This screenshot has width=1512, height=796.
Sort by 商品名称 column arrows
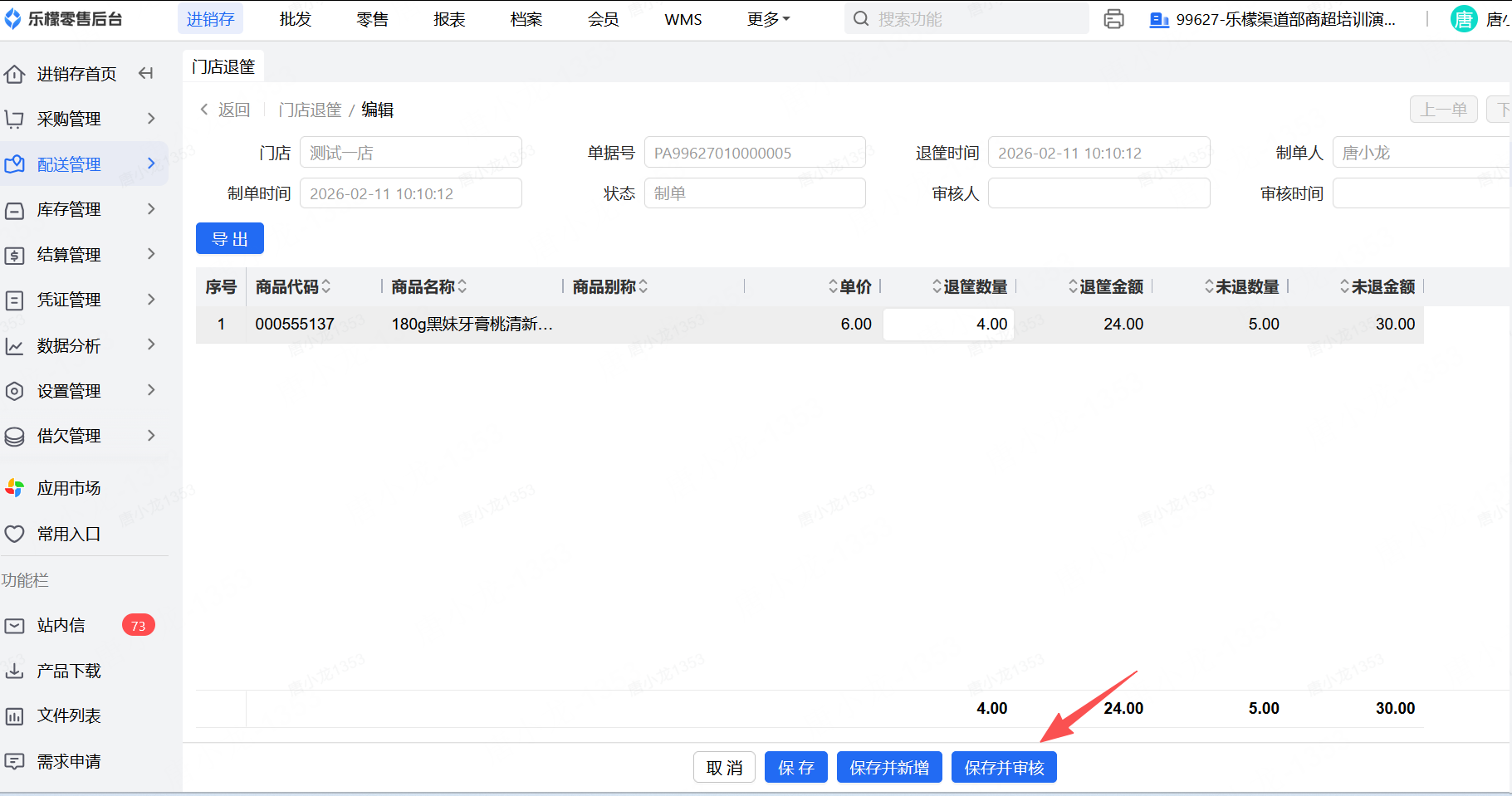pyautogui.click(x=462, y=286)
